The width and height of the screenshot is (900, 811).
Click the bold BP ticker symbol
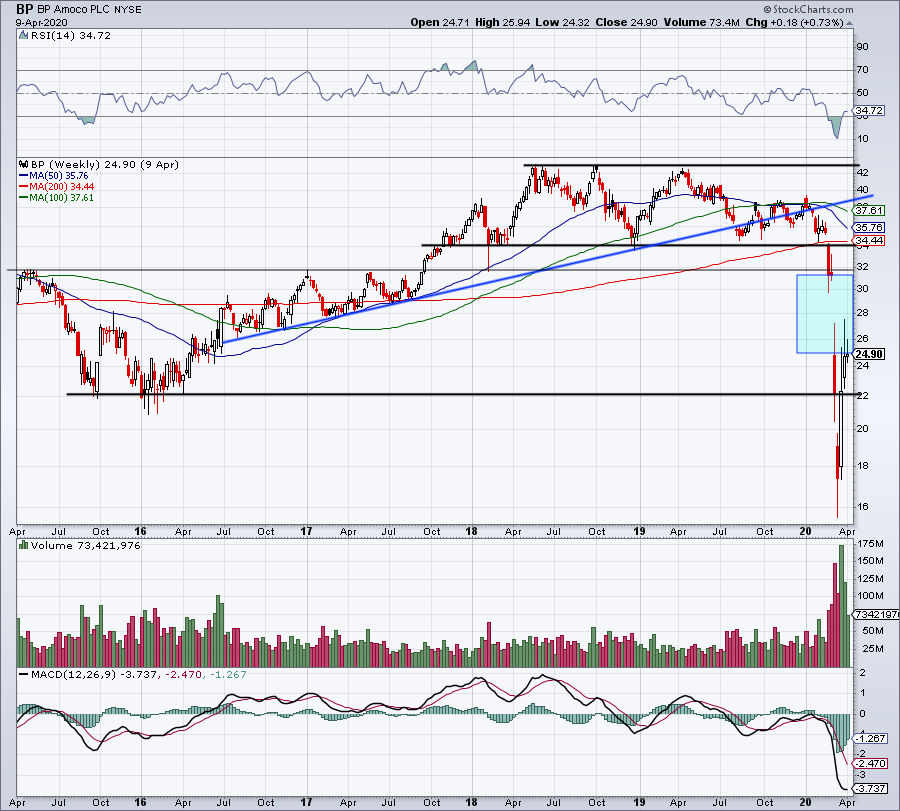point(25,9)
